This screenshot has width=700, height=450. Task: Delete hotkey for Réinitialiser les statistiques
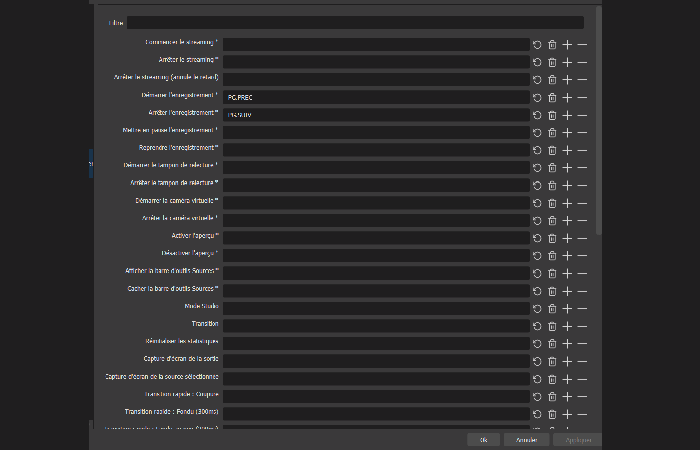coord(552,344)
